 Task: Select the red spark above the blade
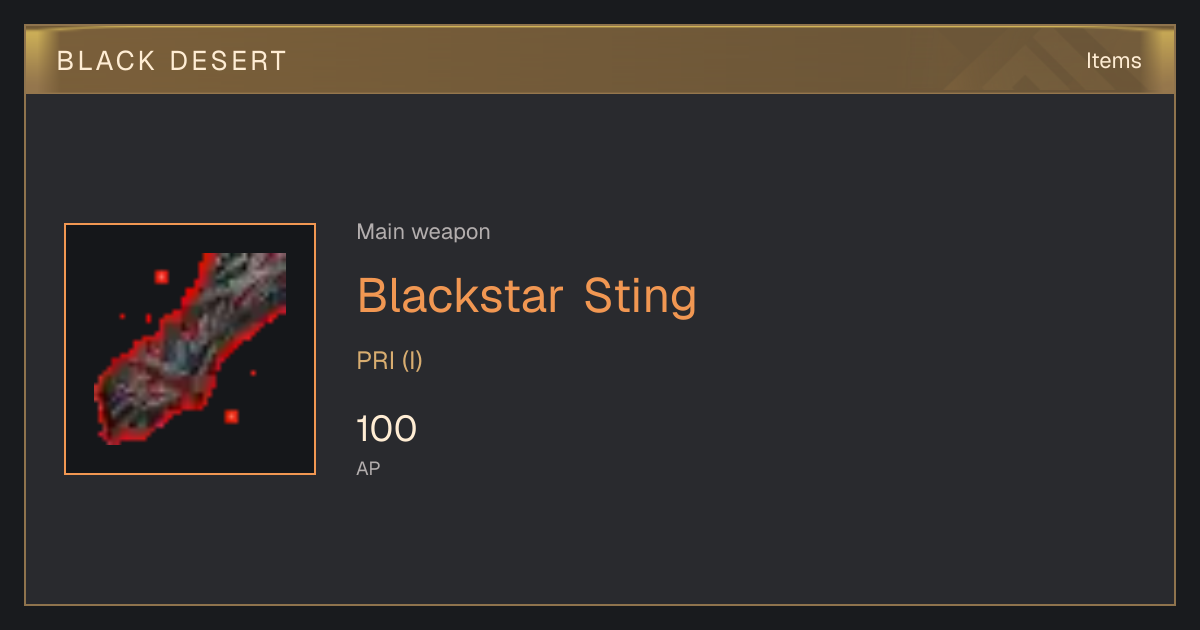161,276
